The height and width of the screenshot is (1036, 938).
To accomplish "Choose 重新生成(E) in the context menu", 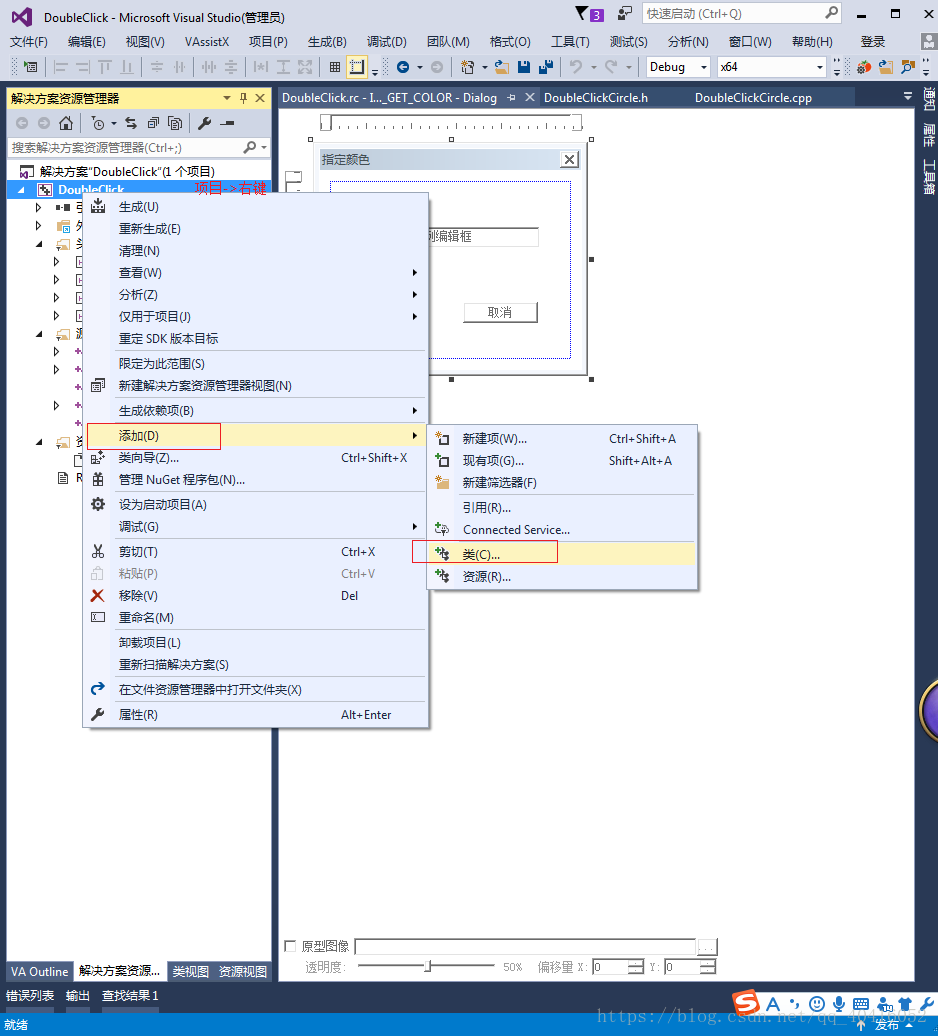I will click(x=256, y=229).
